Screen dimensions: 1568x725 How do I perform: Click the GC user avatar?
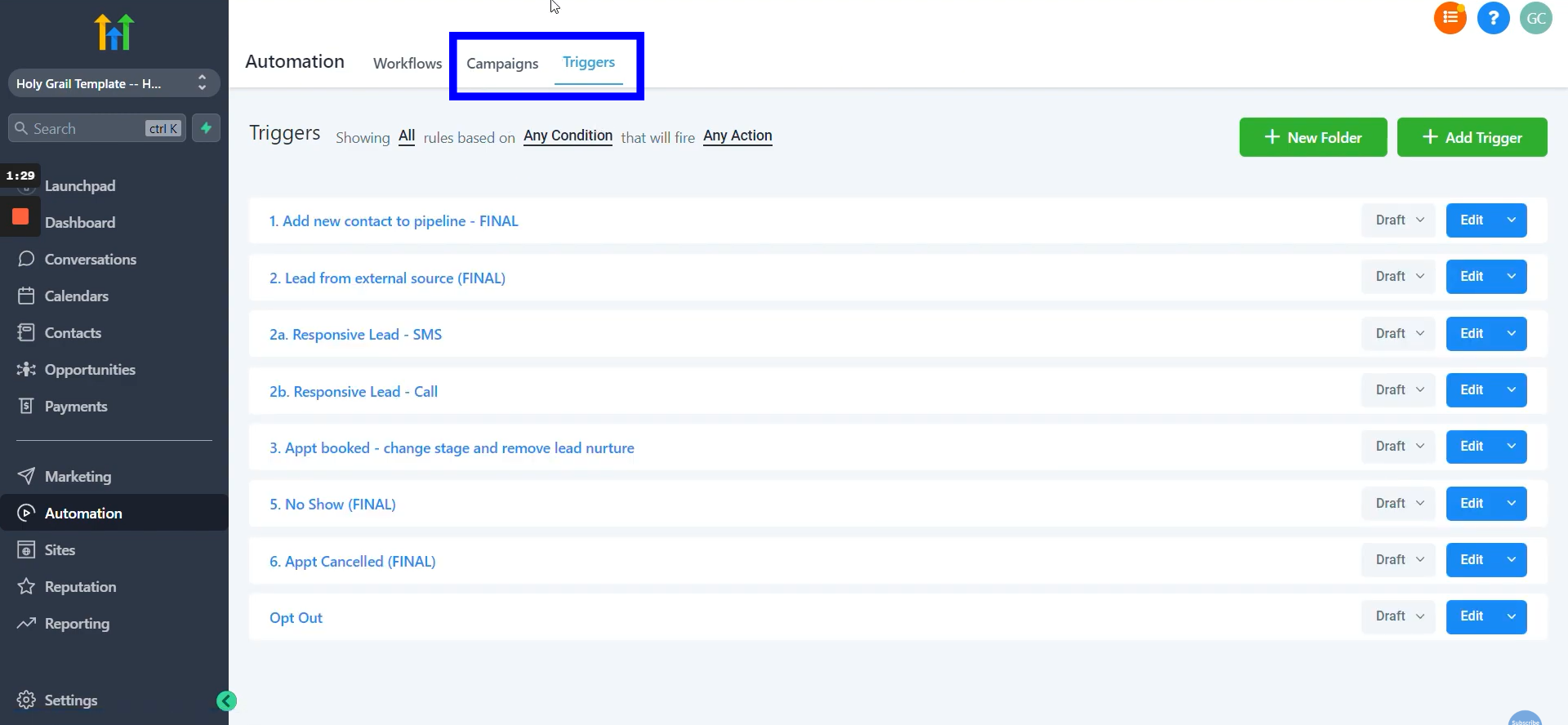tap(1535, 18)
